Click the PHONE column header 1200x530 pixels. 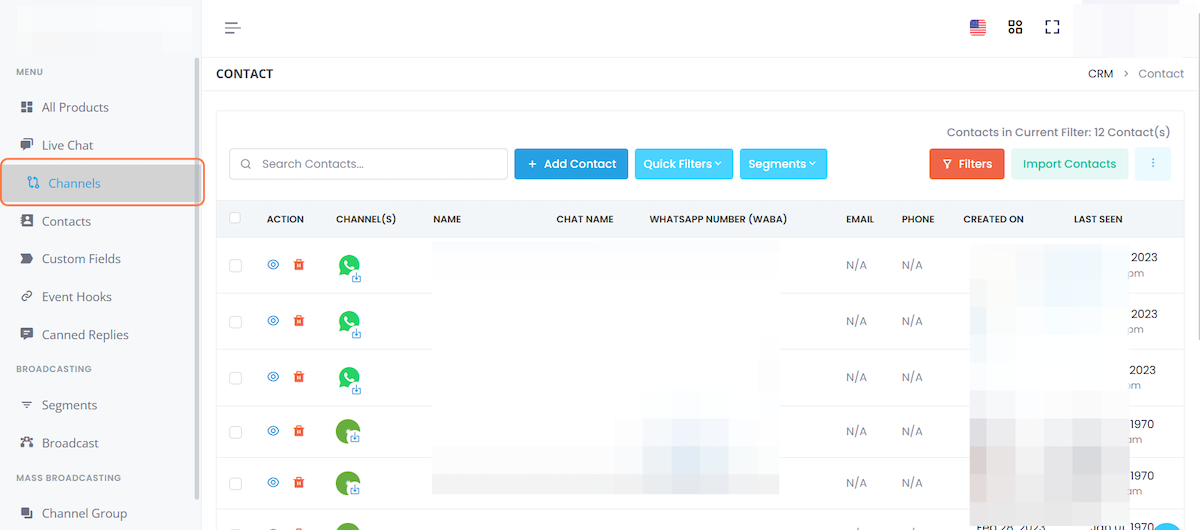pos(918,219)
